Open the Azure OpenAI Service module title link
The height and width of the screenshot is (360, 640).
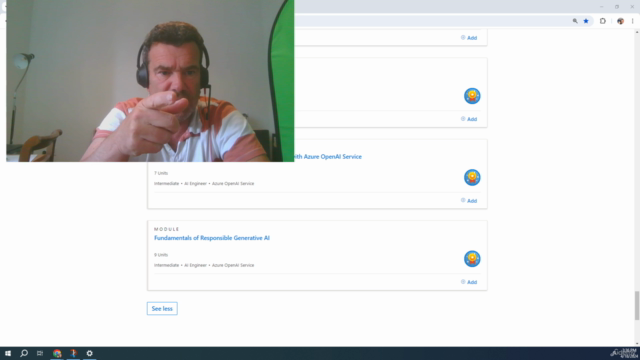[x=328, y=157]
